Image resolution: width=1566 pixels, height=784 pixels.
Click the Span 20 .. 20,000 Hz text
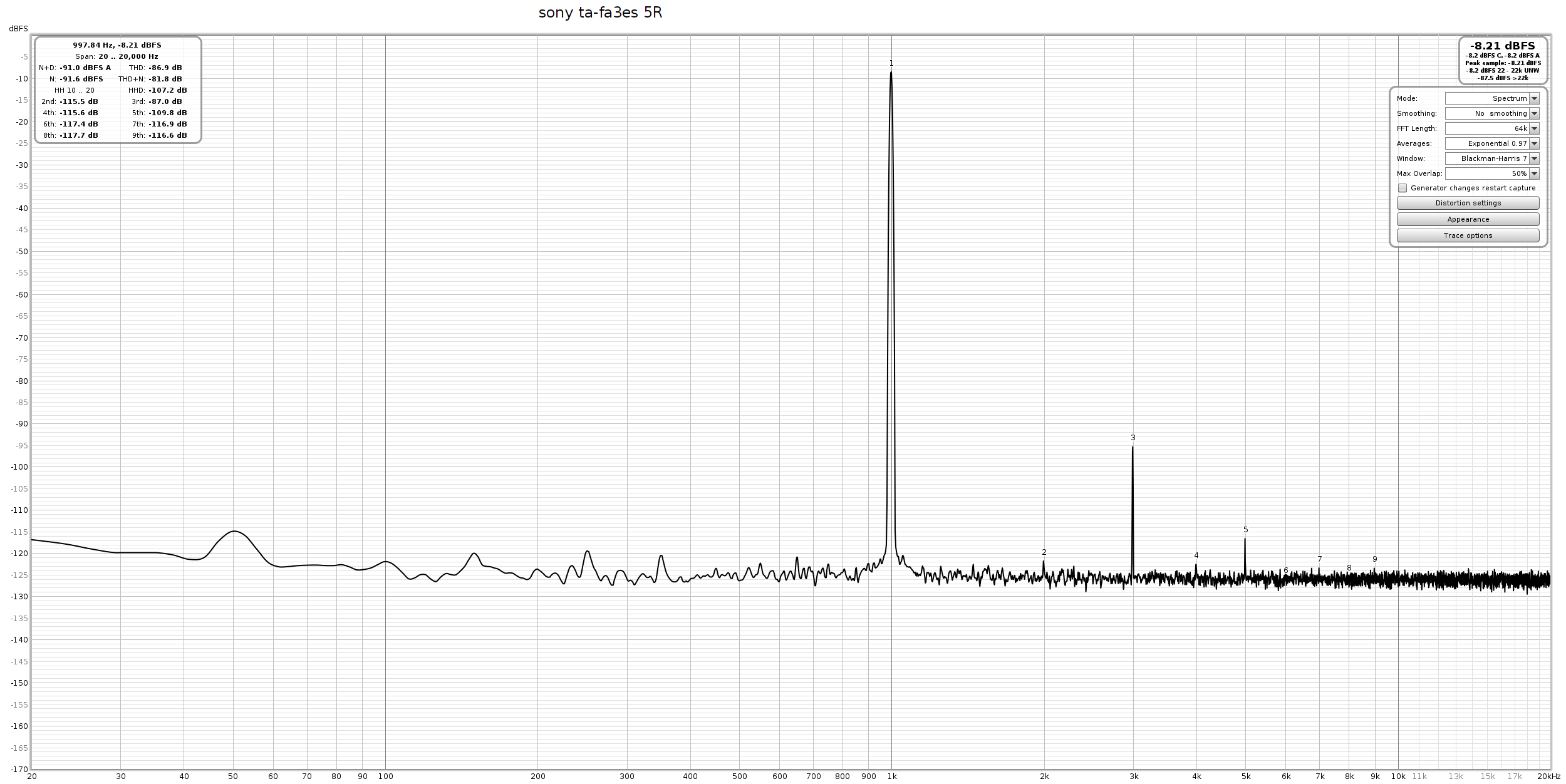click(x=117, y=56)
